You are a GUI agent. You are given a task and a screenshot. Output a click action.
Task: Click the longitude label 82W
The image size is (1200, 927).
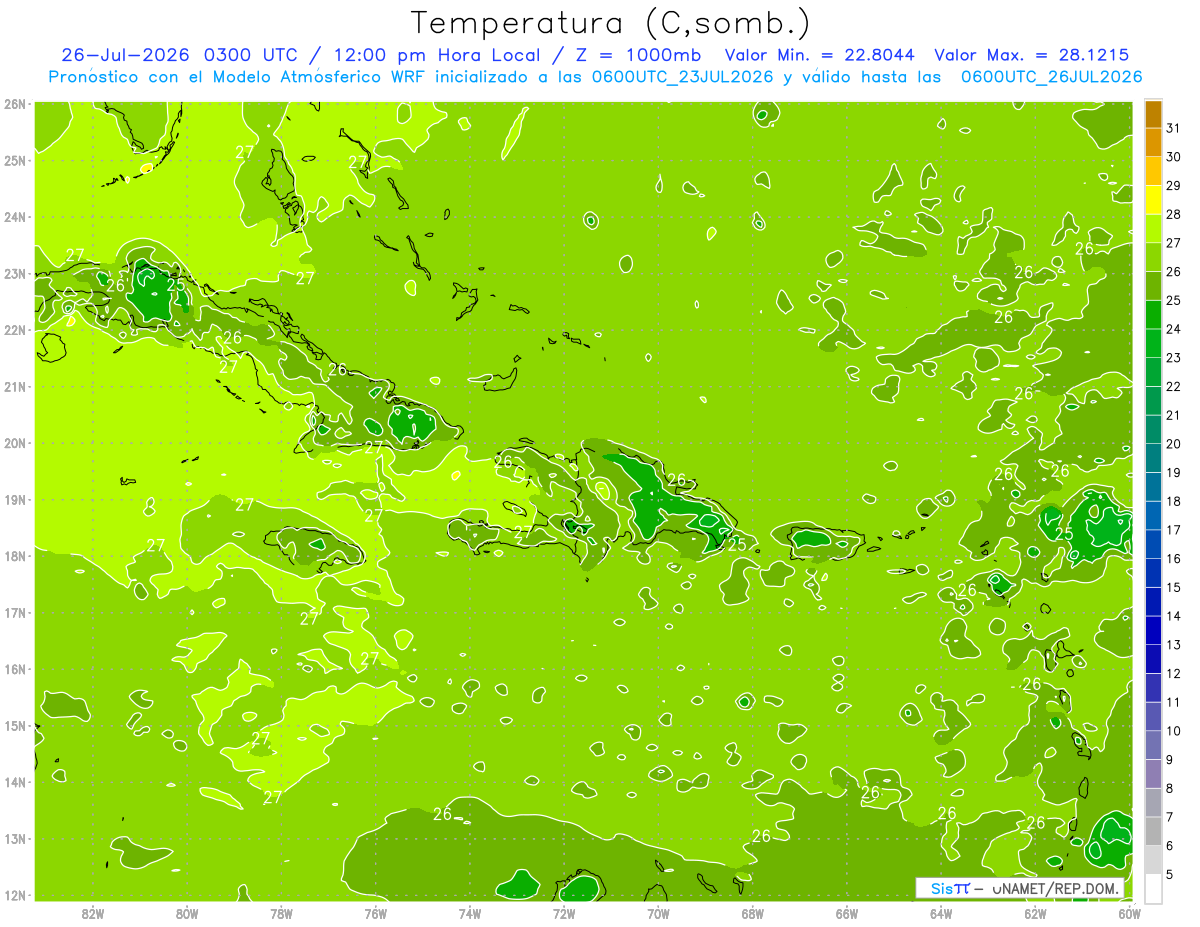(93, 913)
